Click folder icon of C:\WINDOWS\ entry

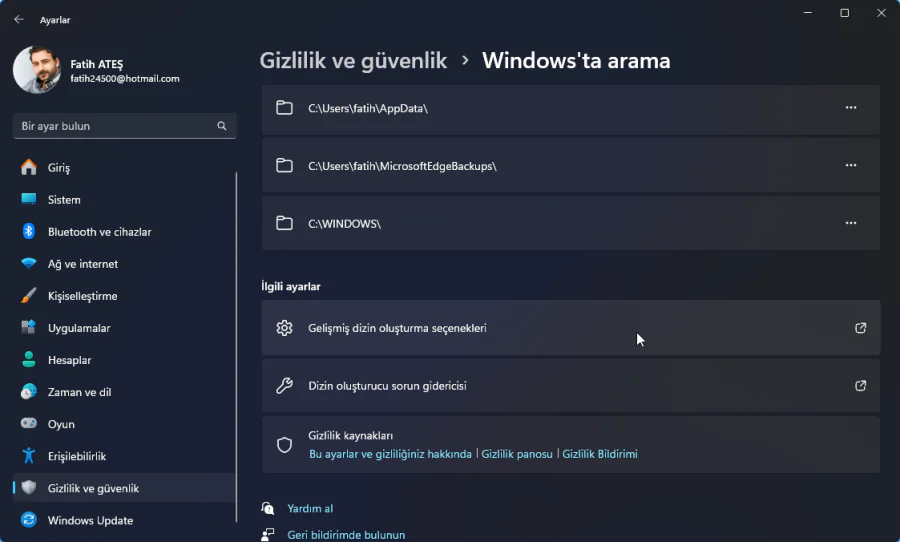pos(284,223)
